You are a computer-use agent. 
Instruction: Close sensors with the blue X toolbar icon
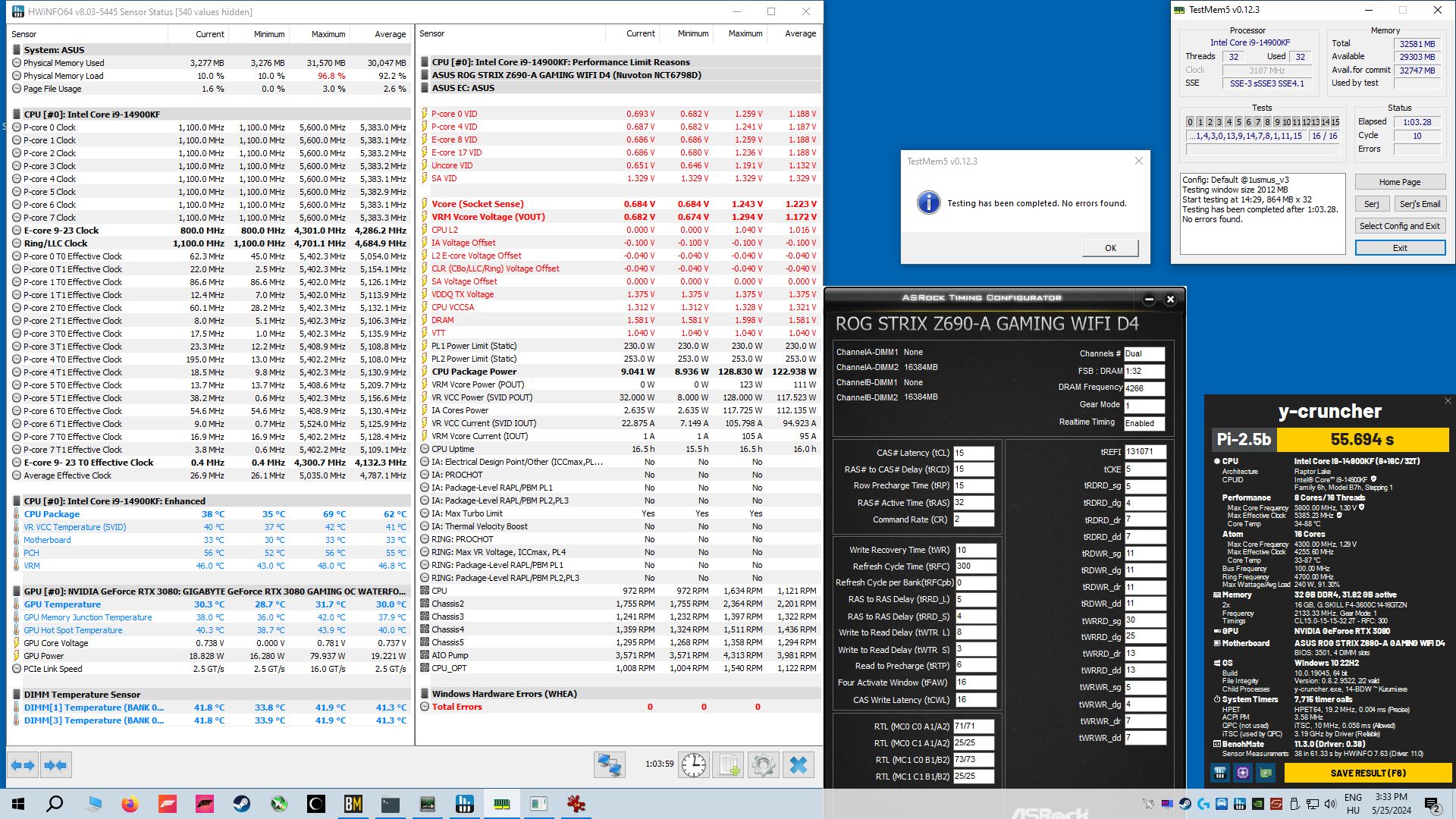(798, 765)
